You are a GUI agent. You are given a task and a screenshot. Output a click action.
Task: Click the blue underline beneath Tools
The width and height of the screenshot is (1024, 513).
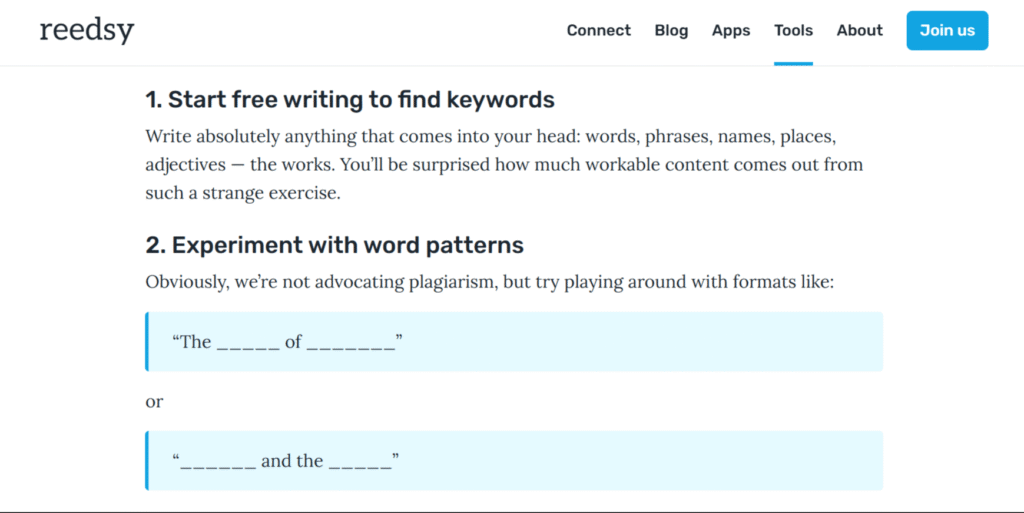(793, 64)
